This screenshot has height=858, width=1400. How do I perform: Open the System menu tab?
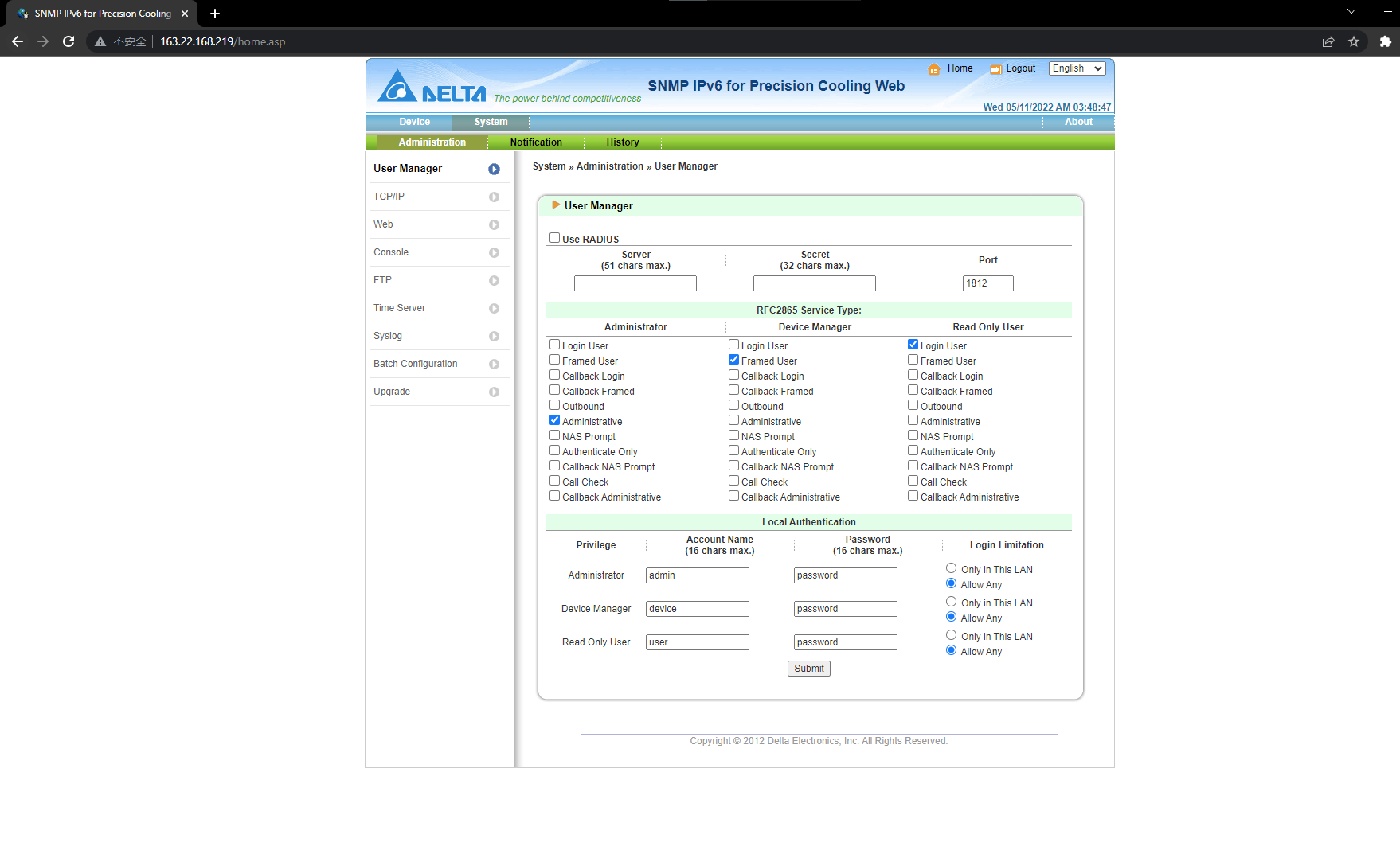point(491,122)
